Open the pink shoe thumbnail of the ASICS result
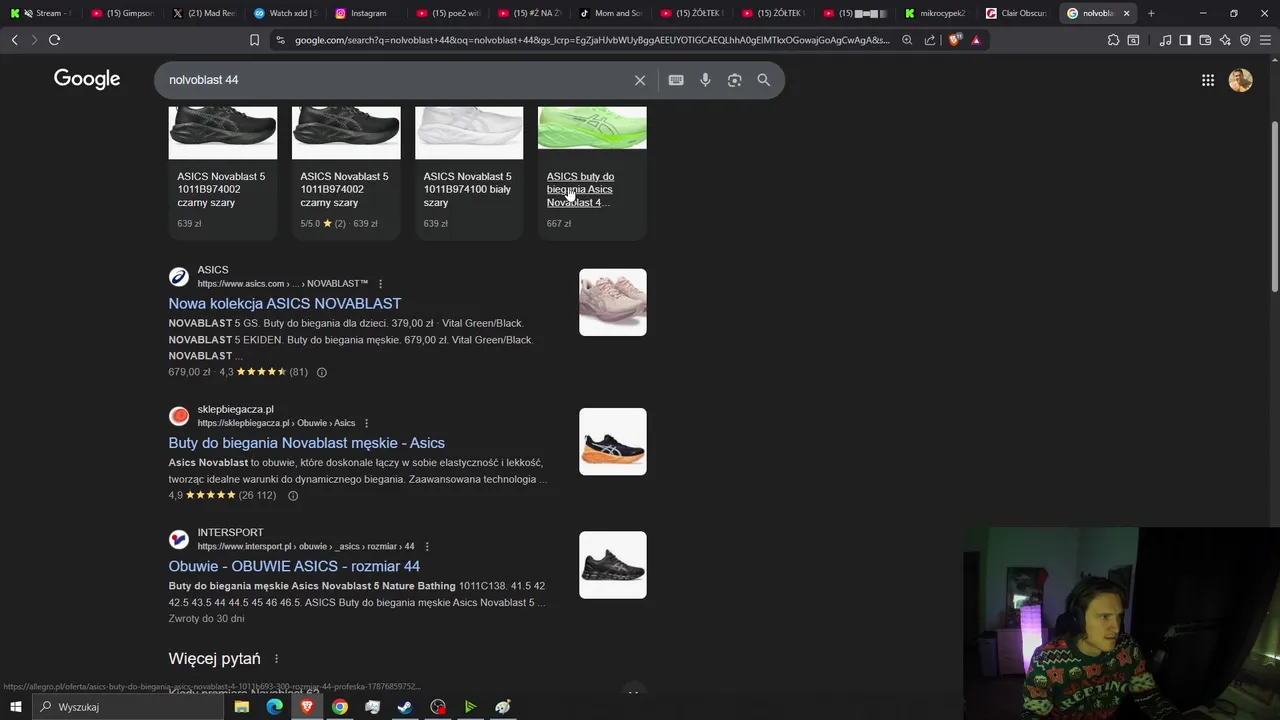The height and width of the screenshot is (720, 1280). point(613,302)
